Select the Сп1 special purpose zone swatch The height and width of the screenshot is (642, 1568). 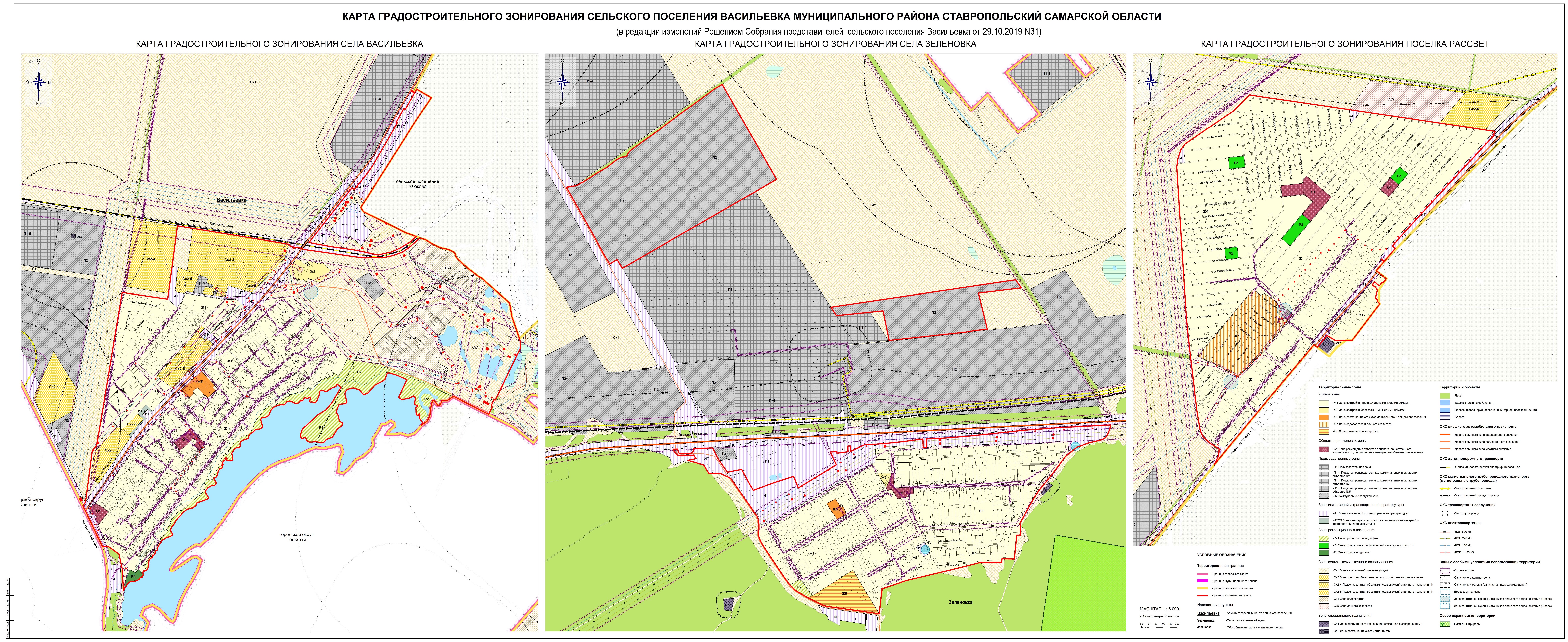1324,624
